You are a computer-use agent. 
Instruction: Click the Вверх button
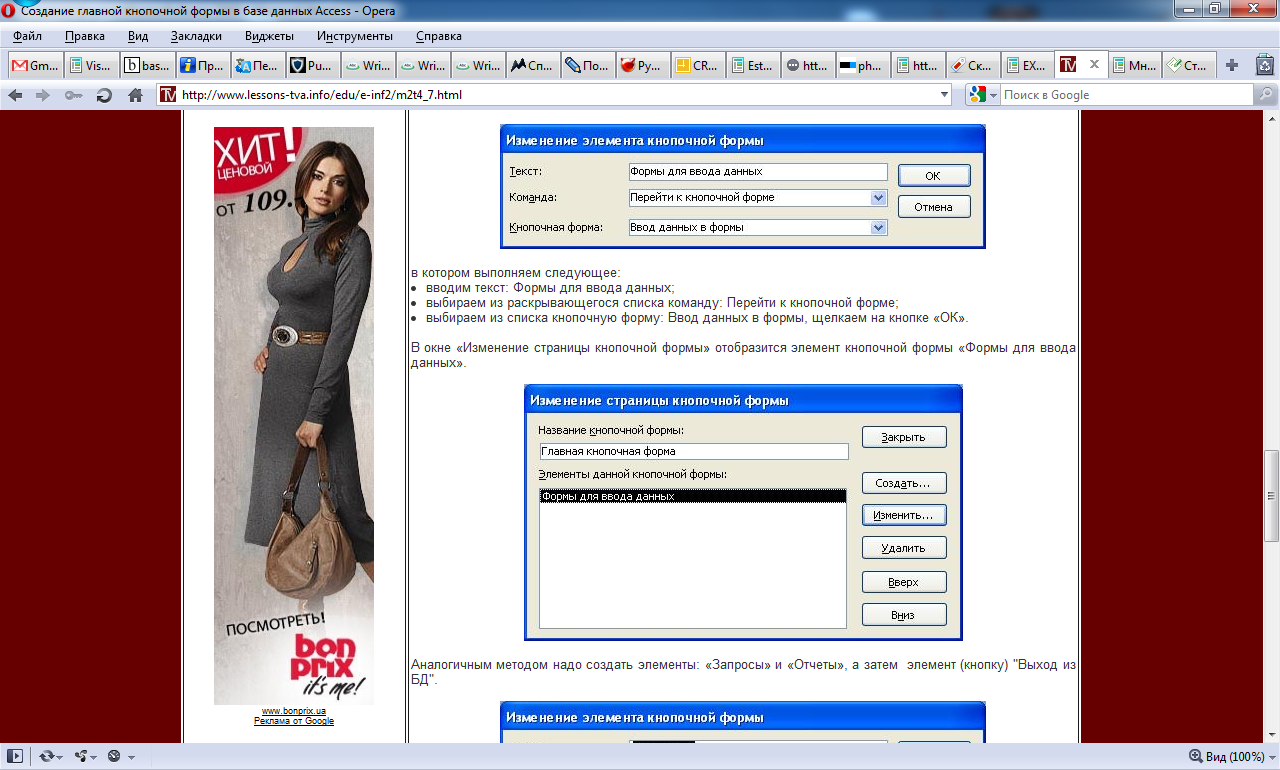point(904,582)
